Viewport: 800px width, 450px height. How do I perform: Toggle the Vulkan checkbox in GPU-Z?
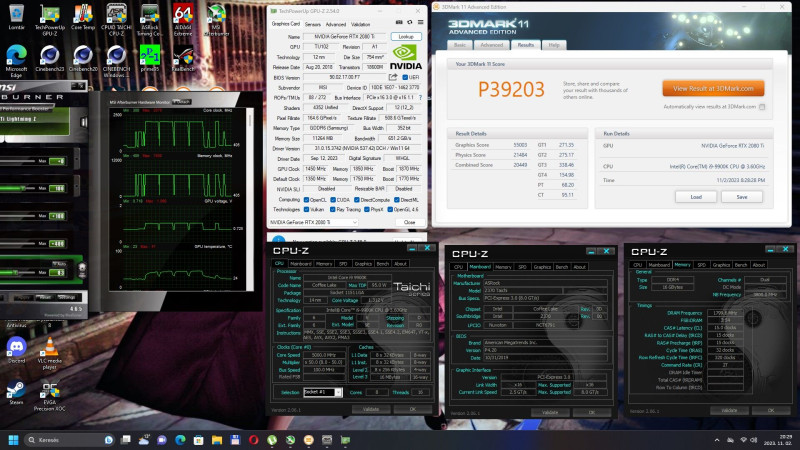(x=306, y=209)
